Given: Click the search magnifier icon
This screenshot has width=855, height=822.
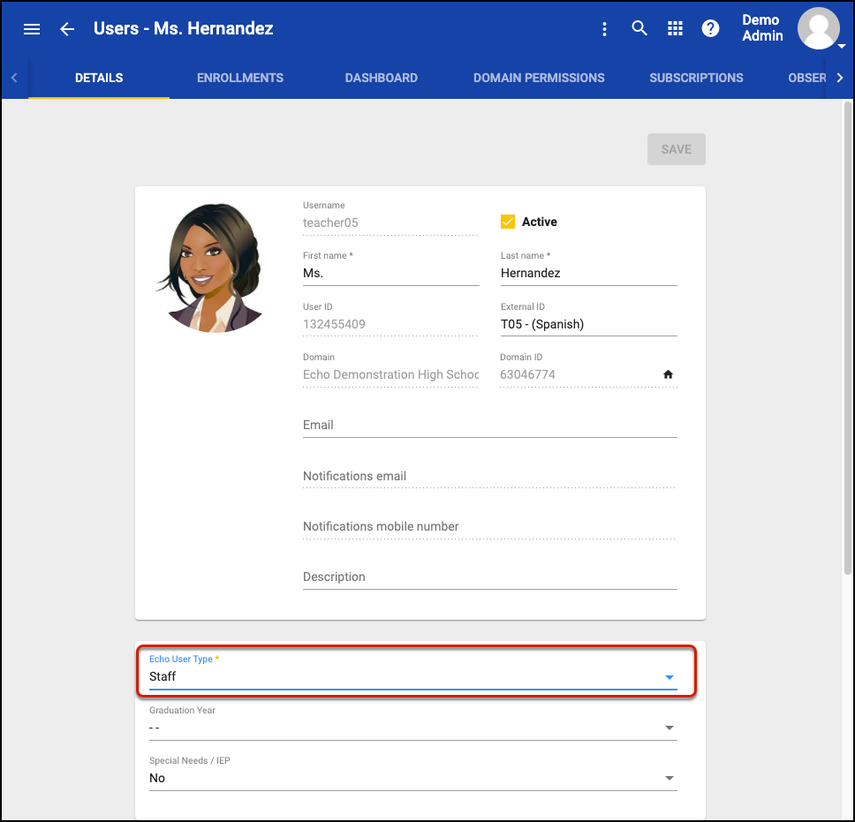Looking at the screenshot, I should tap(640, 29).
